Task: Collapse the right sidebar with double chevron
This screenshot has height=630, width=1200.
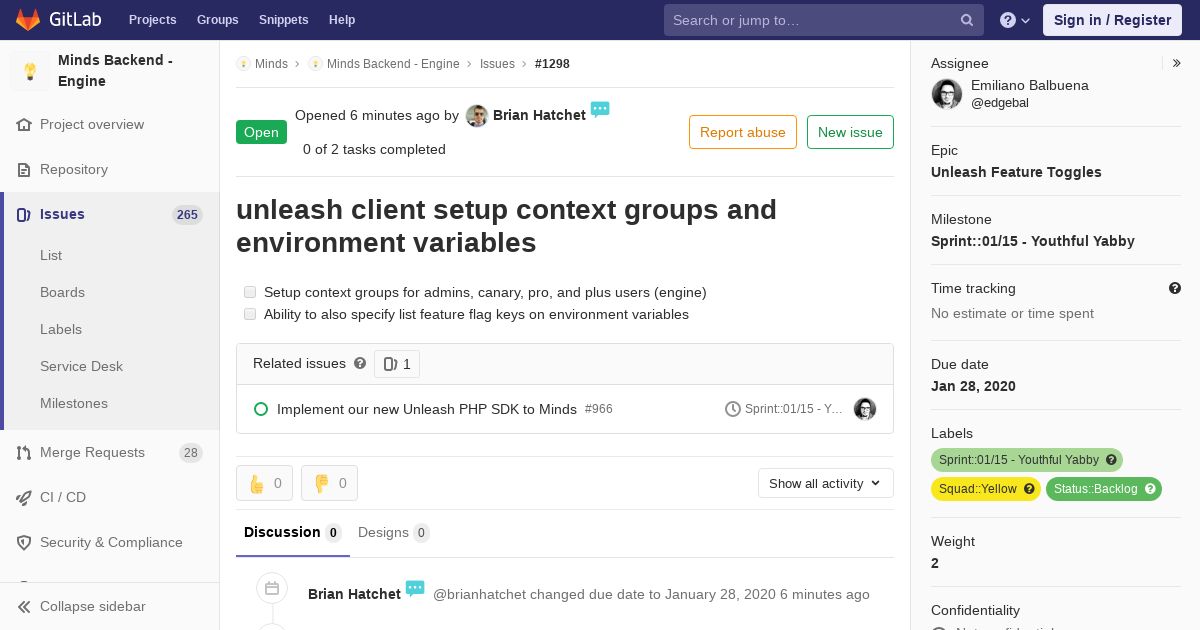Action: (1177, 63)
